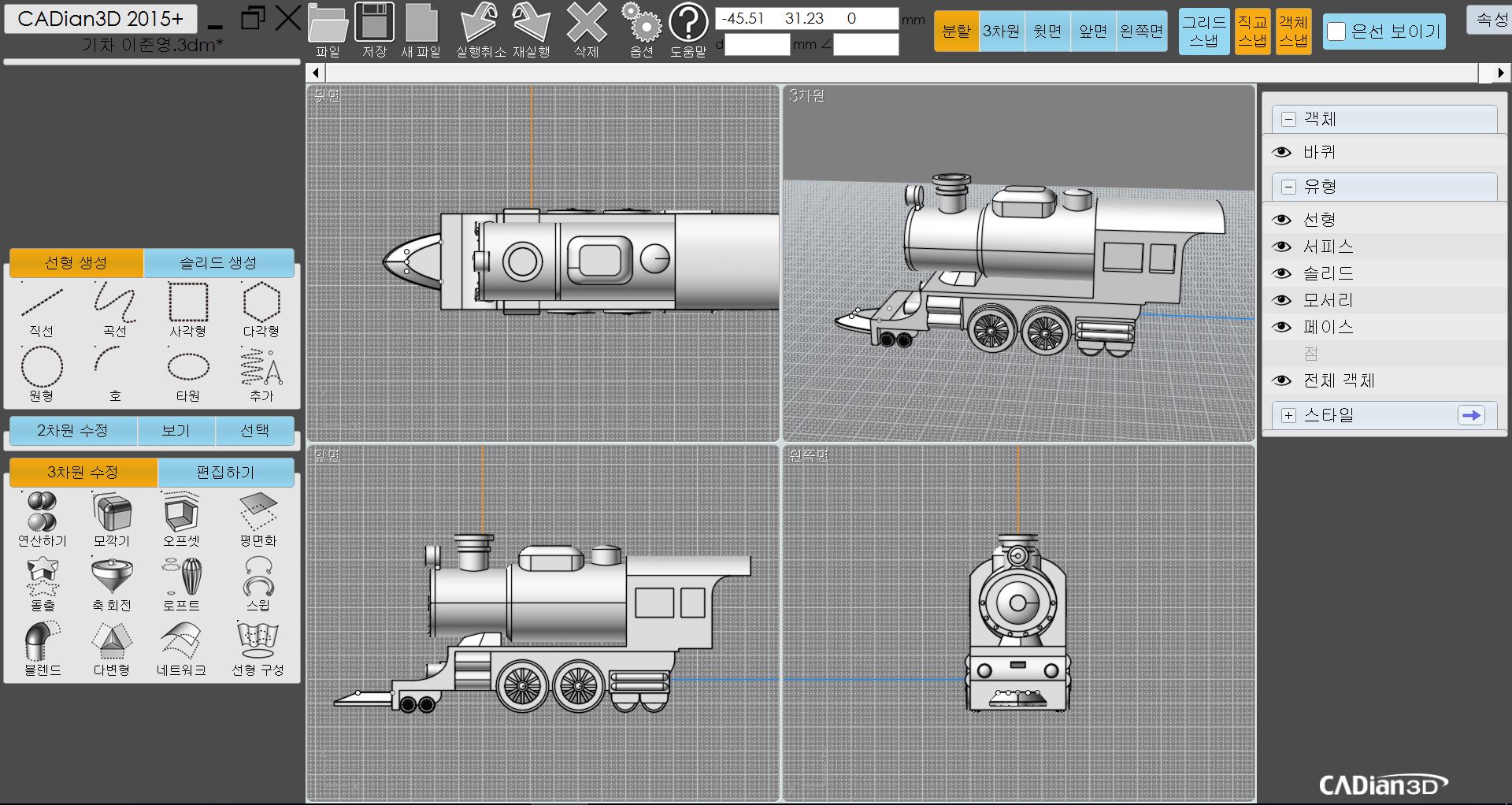Viewport: 1512px width, 805px height.
Task: Toggle visibility eye for 전체 객체
Action: pyautogui.click(x=1282, y=380)
